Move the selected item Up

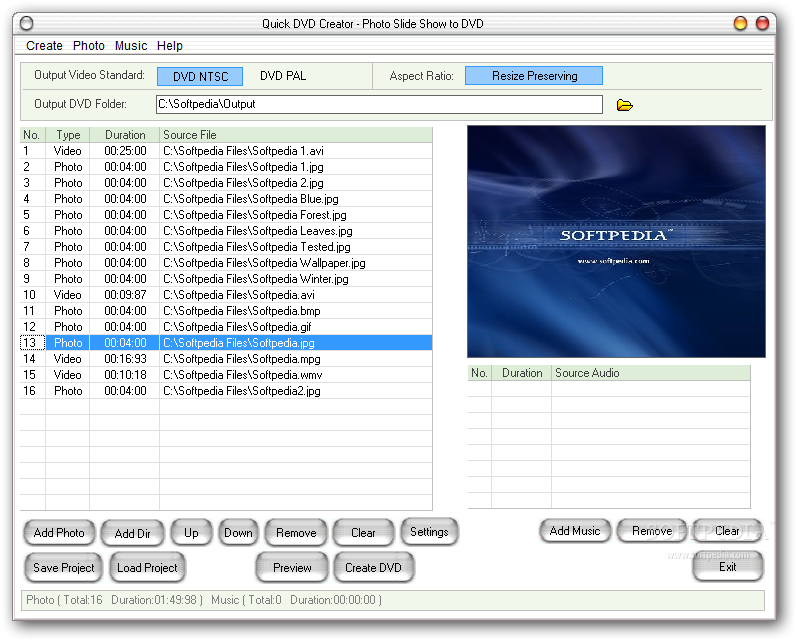point(191,532)
